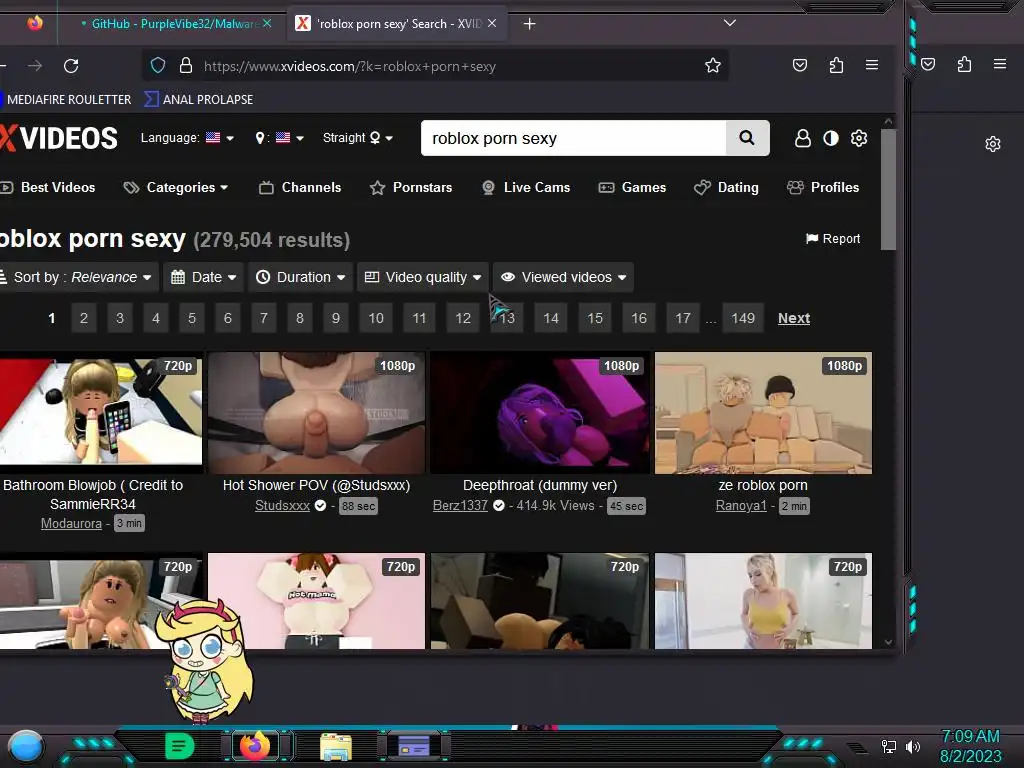Click the Firefox taskbar icon
The height and width of the screenshot is (768, 1024).
(x=255, y=746)
